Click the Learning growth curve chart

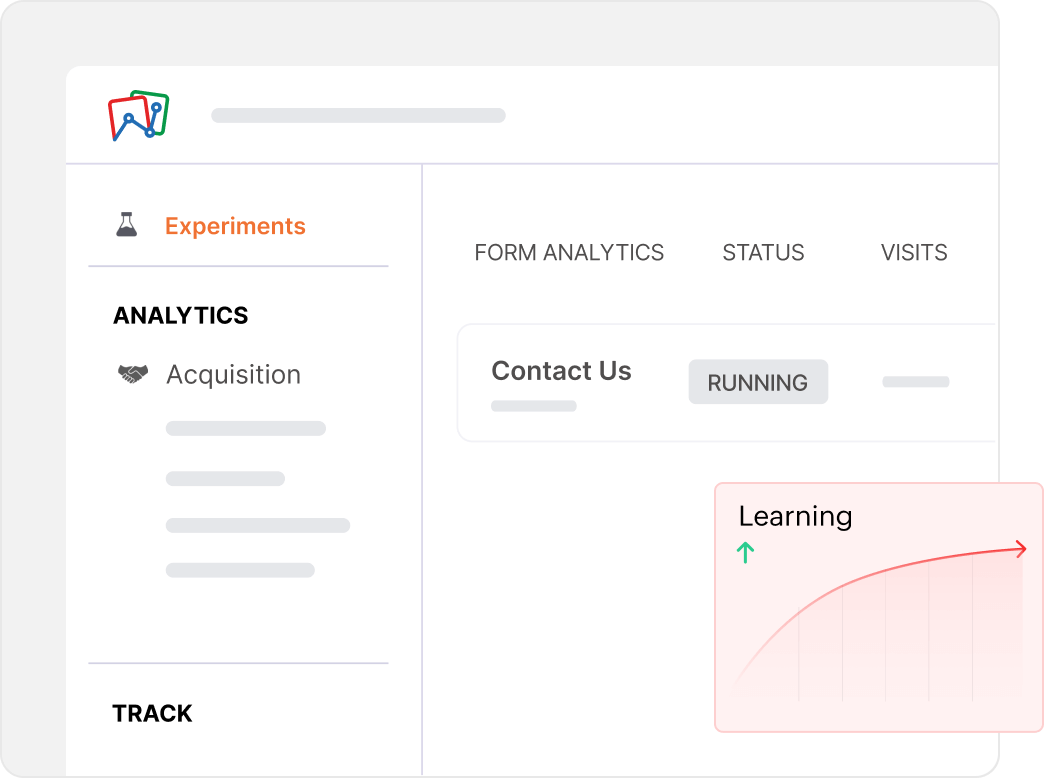(880, 630)
